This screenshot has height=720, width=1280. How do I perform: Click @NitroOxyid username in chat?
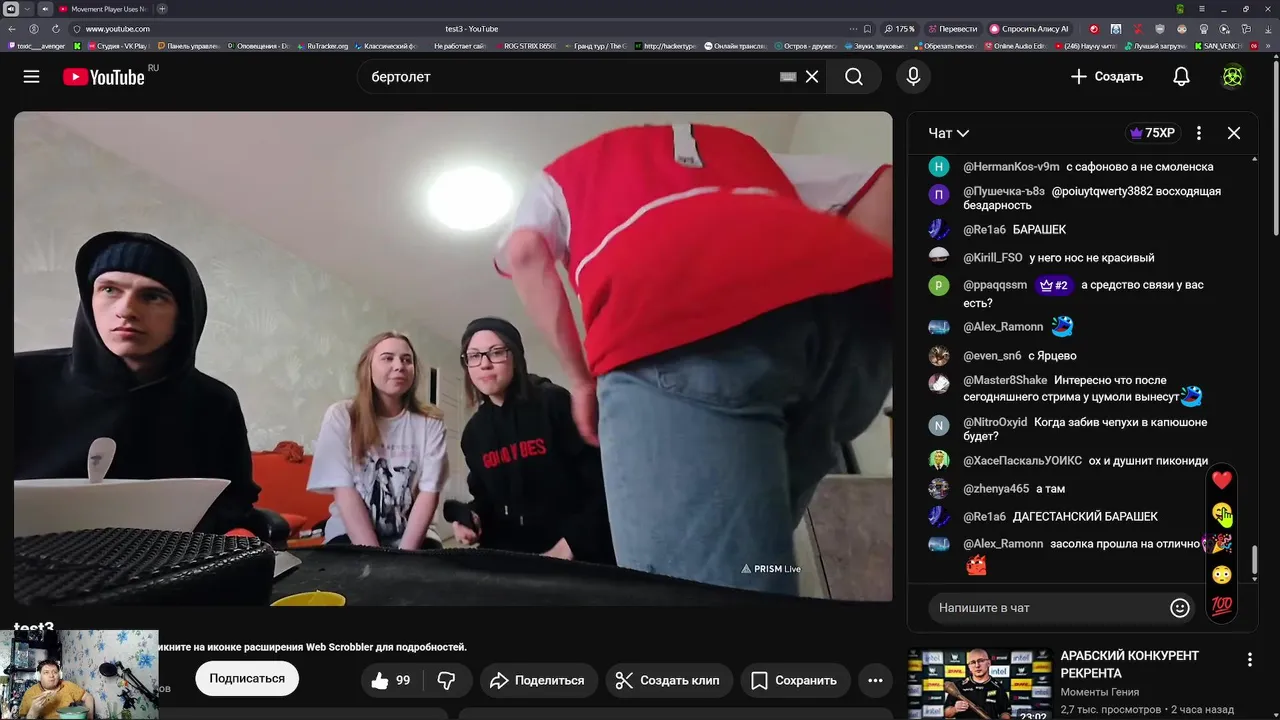click(x=995, y=422)
